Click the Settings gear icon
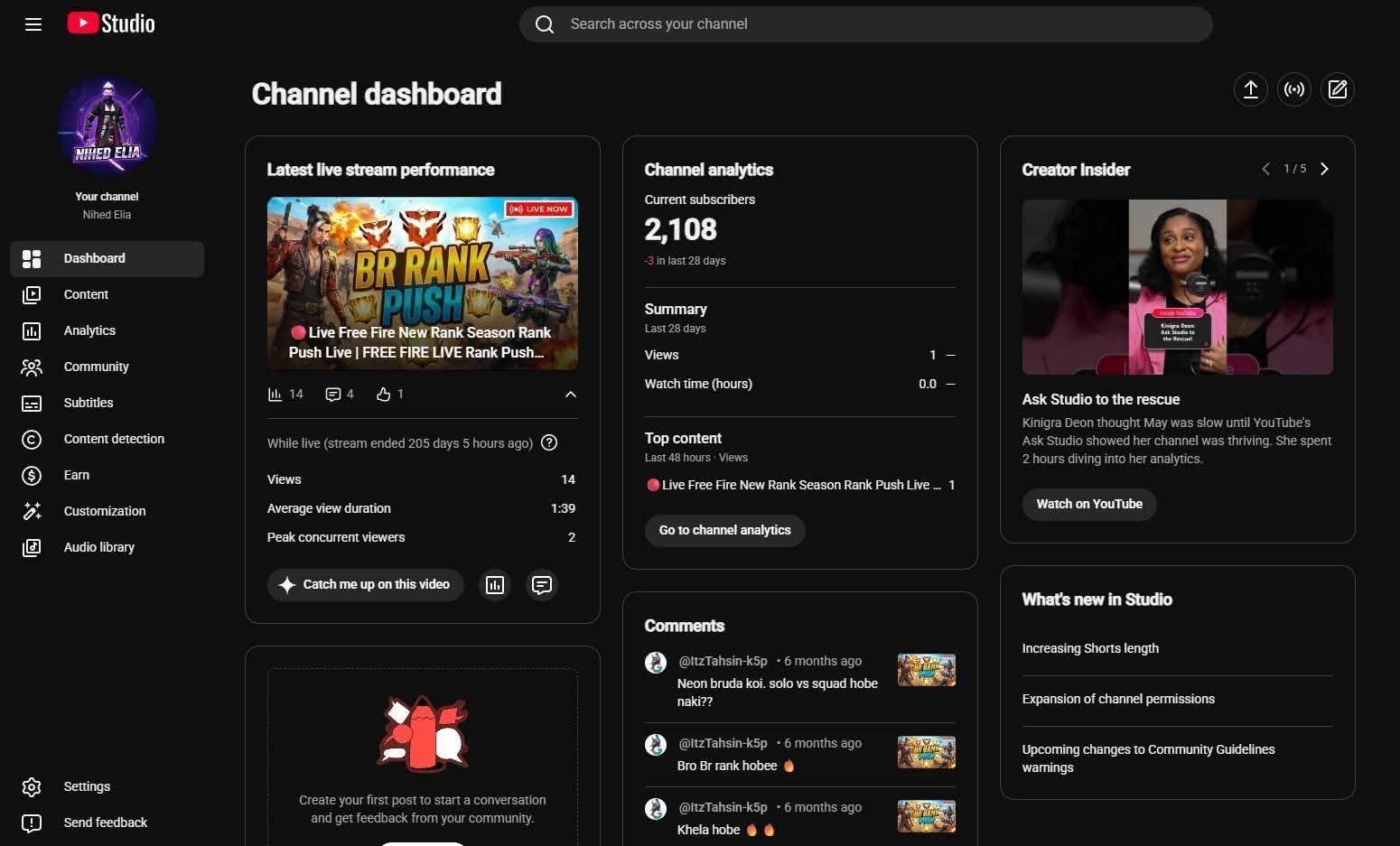The height and width of the screenshot is (846, 1400). (32, 787)
